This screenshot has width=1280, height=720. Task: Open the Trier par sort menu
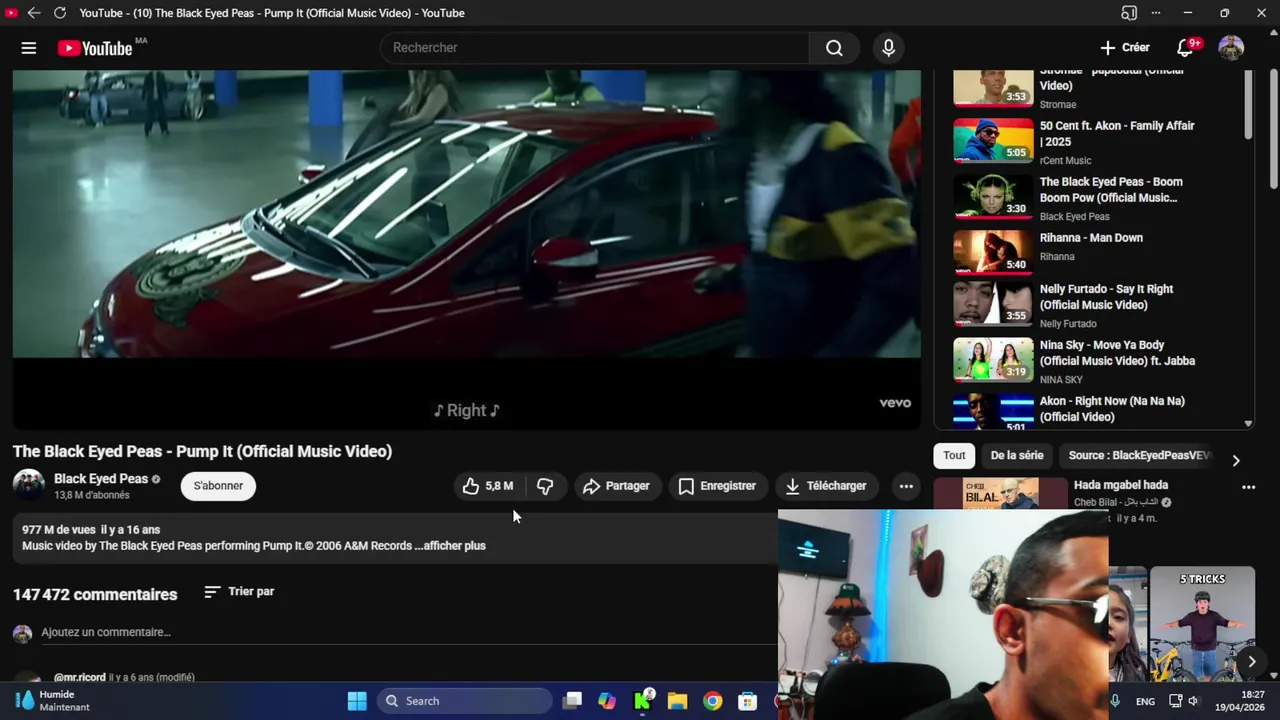pyautogui.click(x=239, y=592)
